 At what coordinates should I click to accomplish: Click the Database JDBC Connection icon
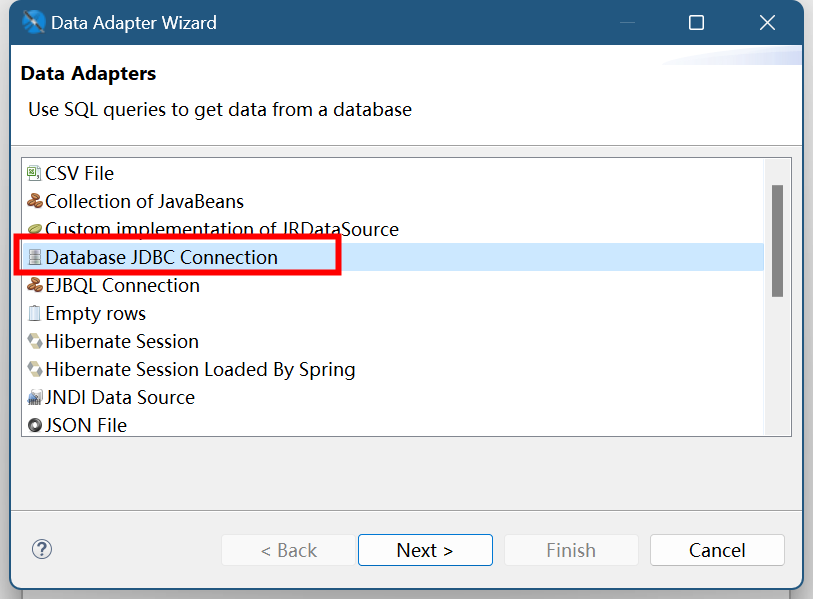[35, 257]
